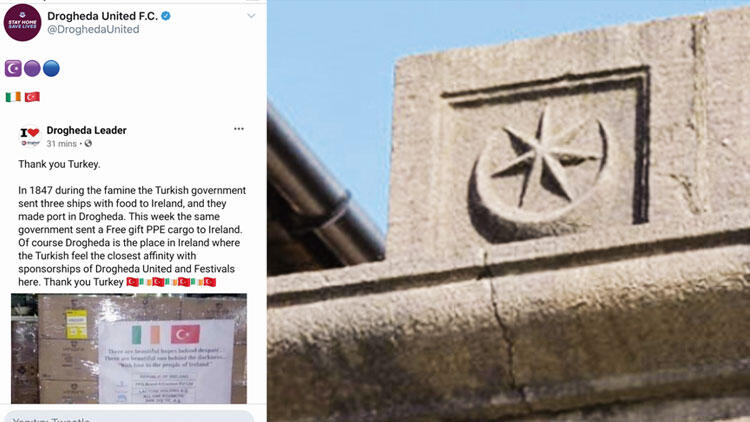Open Drogheda Leader page avatar
This screenshot has width=750, height=422.
click(30, 136)
